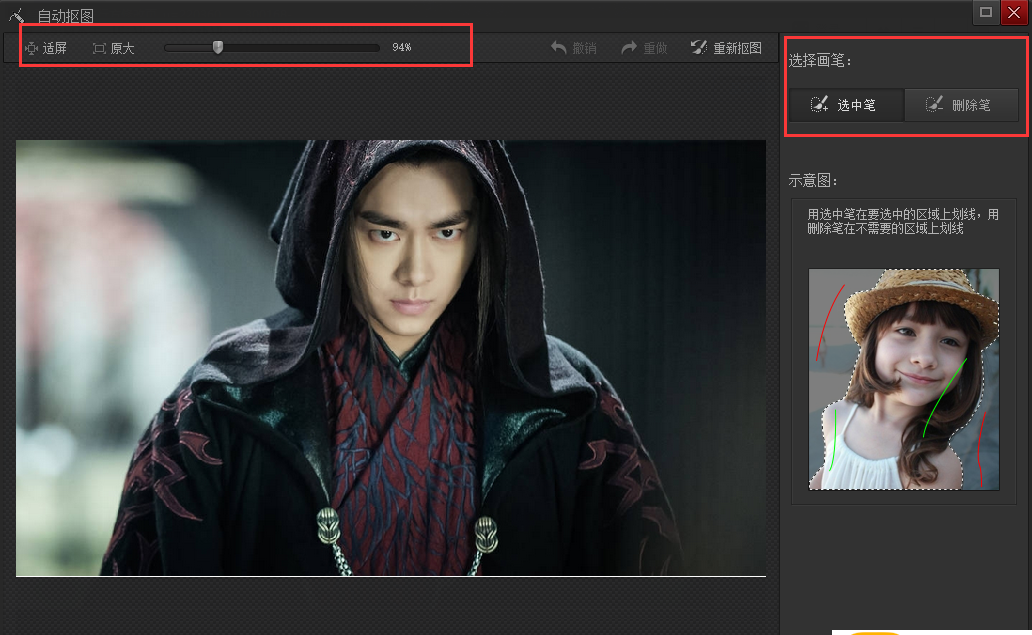Maximize the 自动抠图 window
The height and width of the screenshot is (635, 1032).
click(985, 12)
